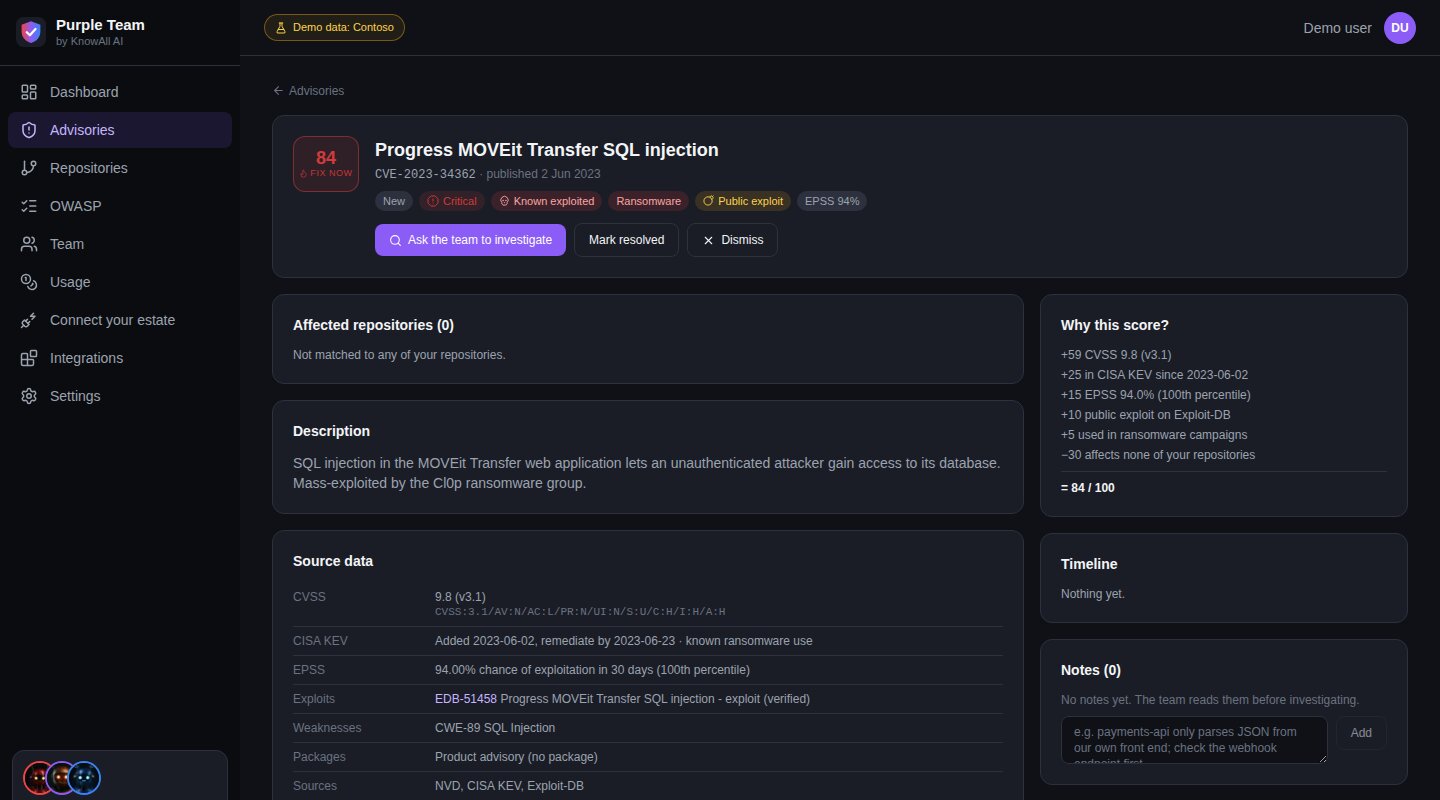Screen dimensions: 1440x800
Task: Click the Progress MOVEit Transfer SQL injection title
Action: [547, 150]
